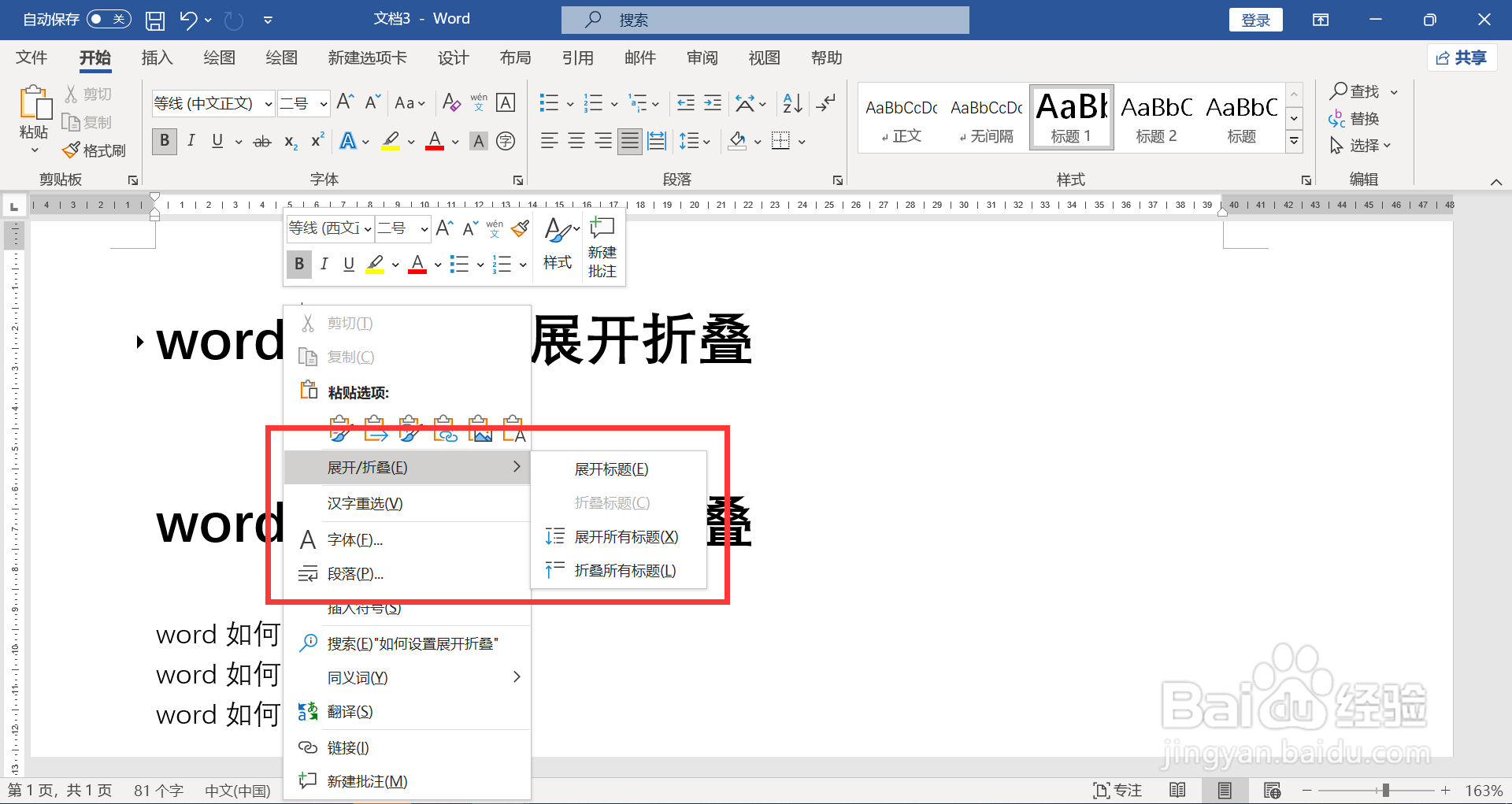Open Font dialog from context menu

(x=406, y=540)
